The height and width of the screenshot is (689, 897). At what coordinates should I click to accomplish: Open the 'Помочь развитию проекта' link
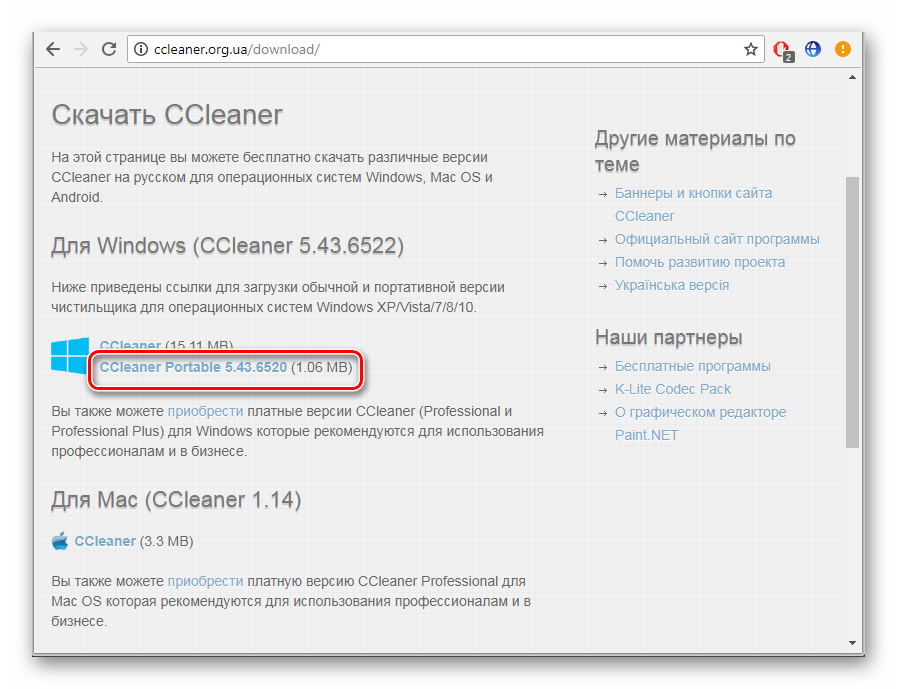click(700, 262)
